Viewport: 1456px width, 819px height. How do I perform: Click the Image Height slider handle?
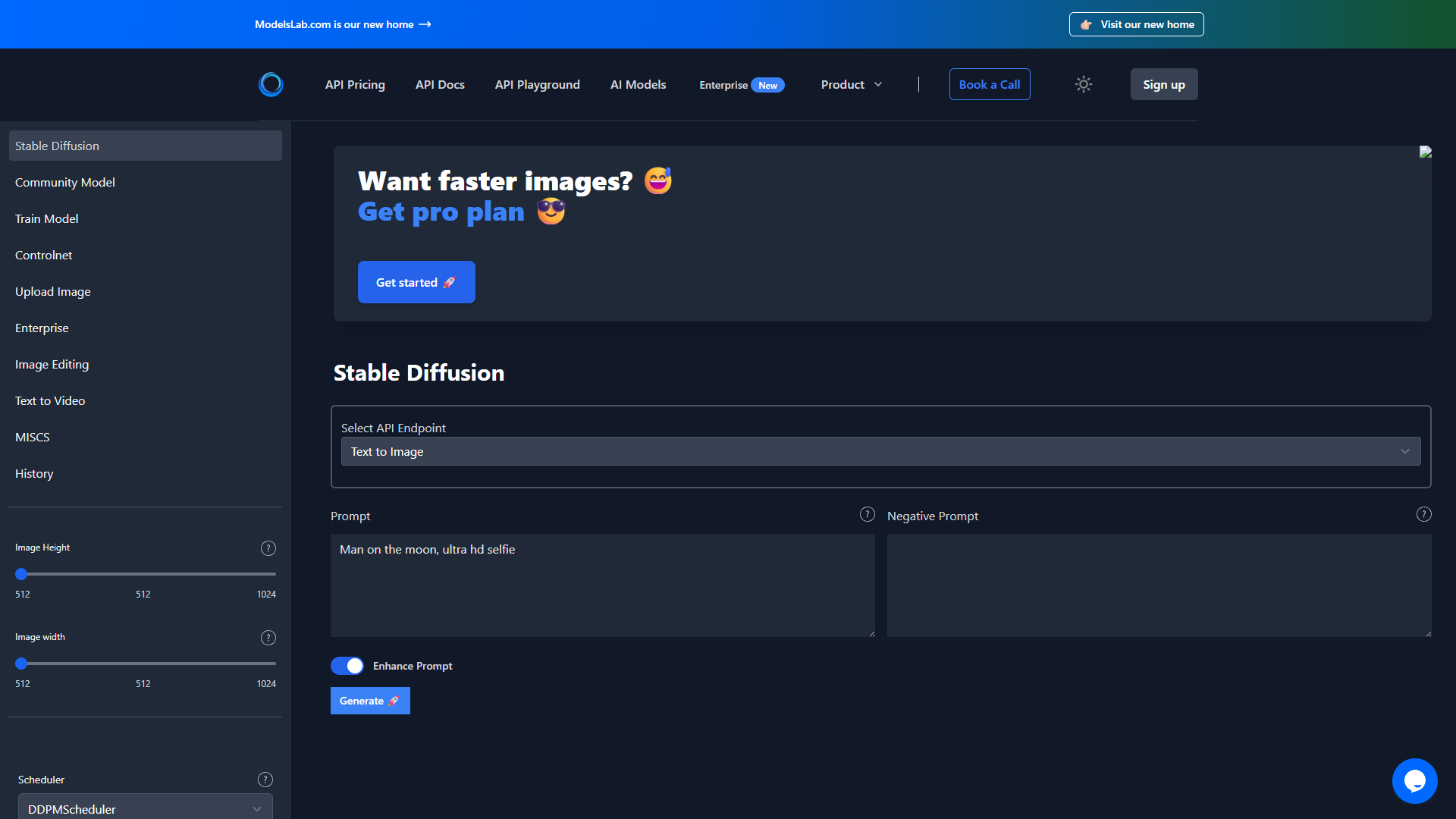click(x=21, y=574)
